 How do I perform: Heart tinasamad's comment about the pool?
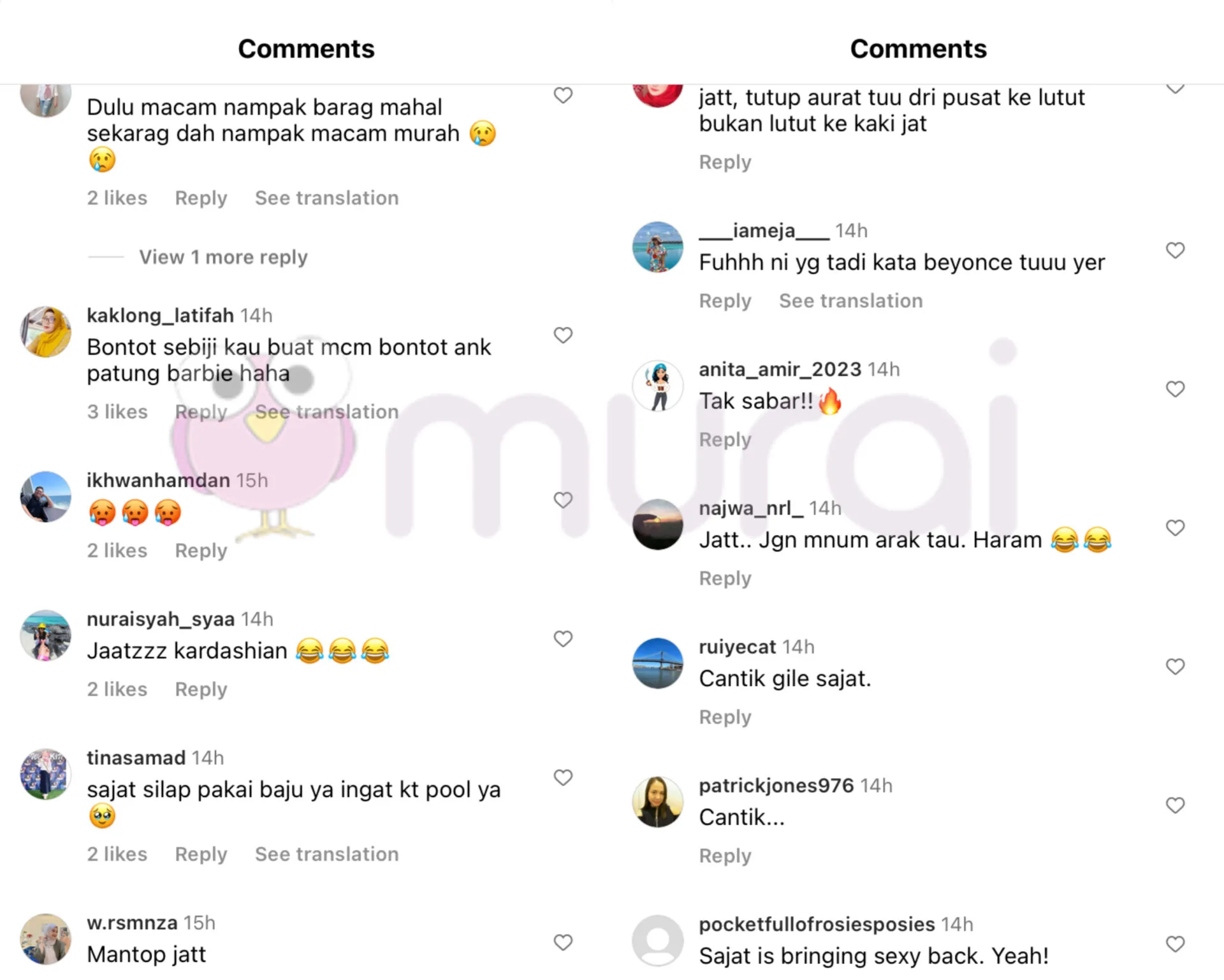click(x=563, y=777)
